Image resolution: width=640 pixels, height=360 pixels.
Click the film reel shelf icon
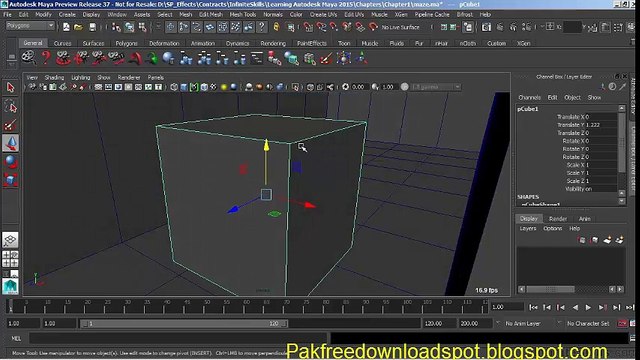[28, 58]
